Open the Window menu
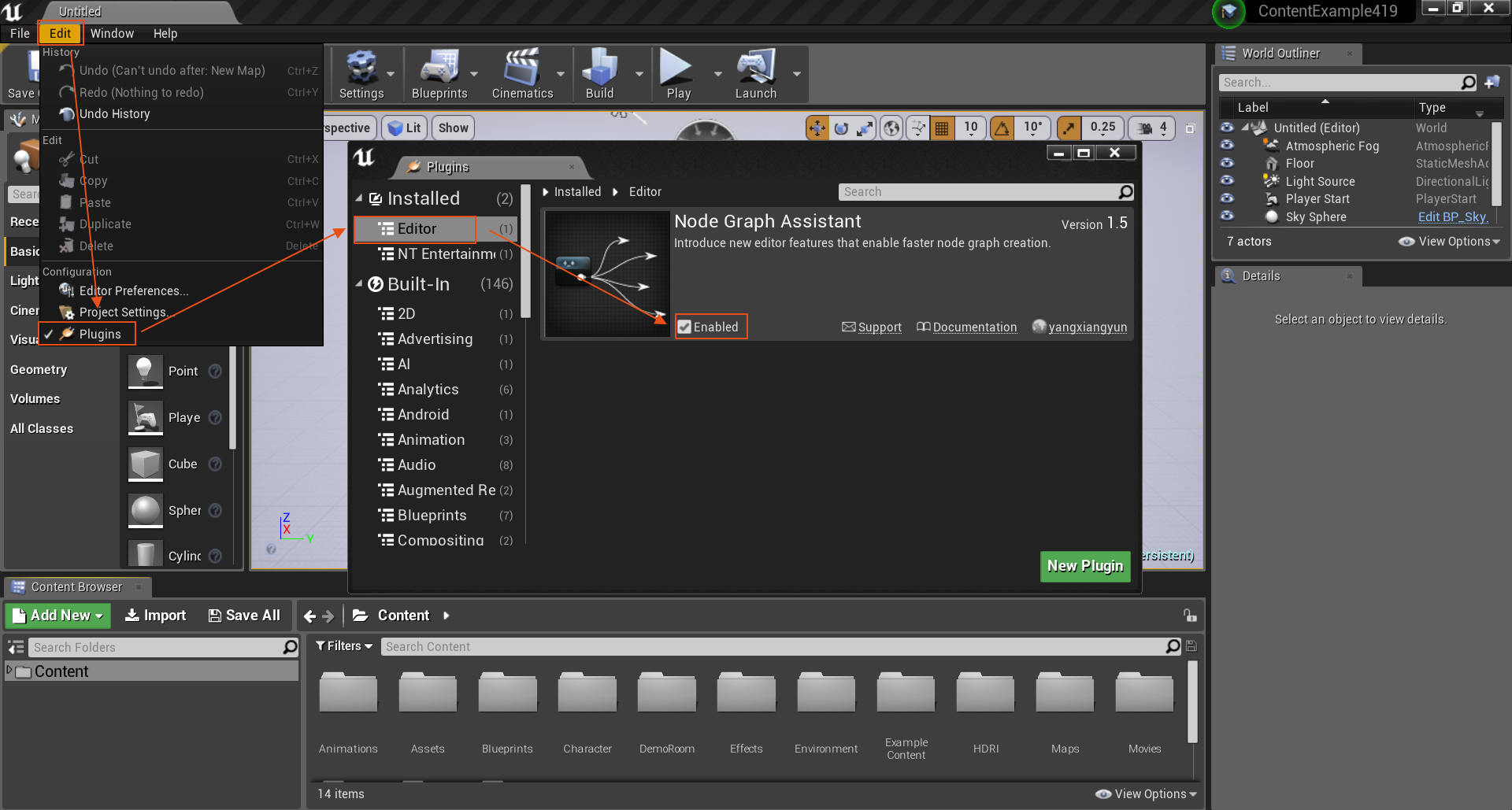 pyautogui.click(x=112, y=33)
